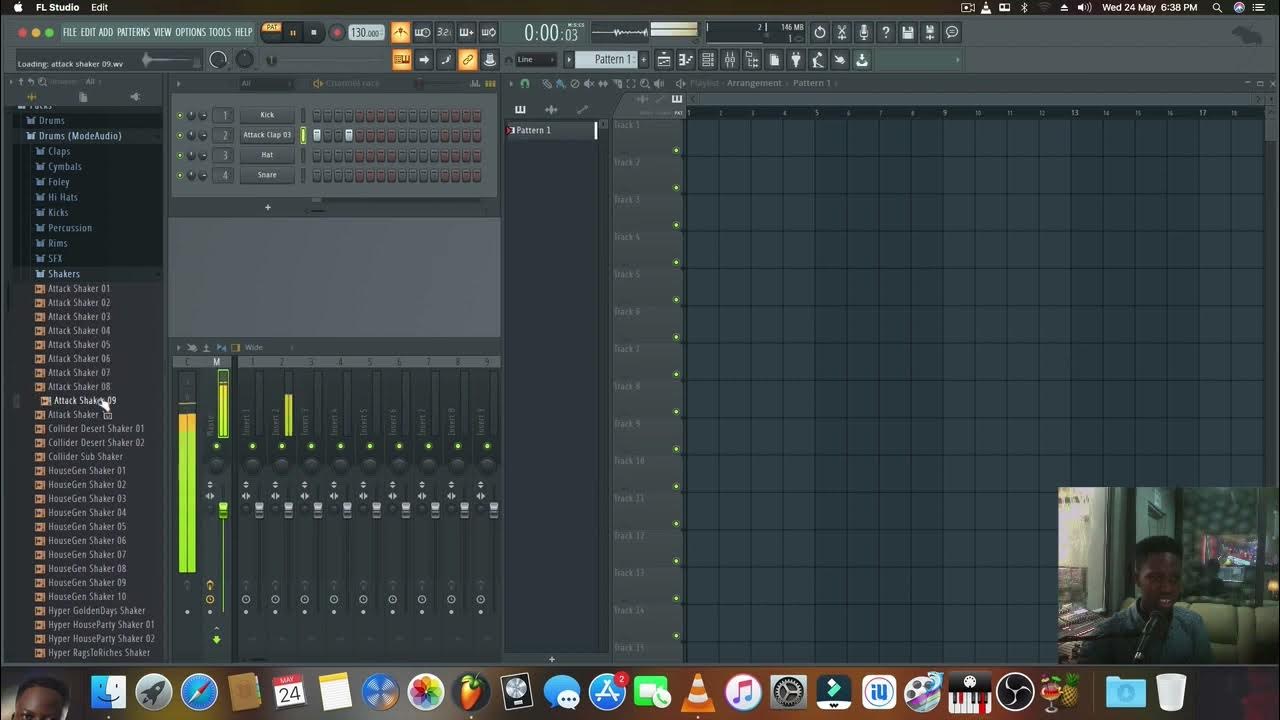
Task: Click the Hat channel button
Action: click(267, 155)
